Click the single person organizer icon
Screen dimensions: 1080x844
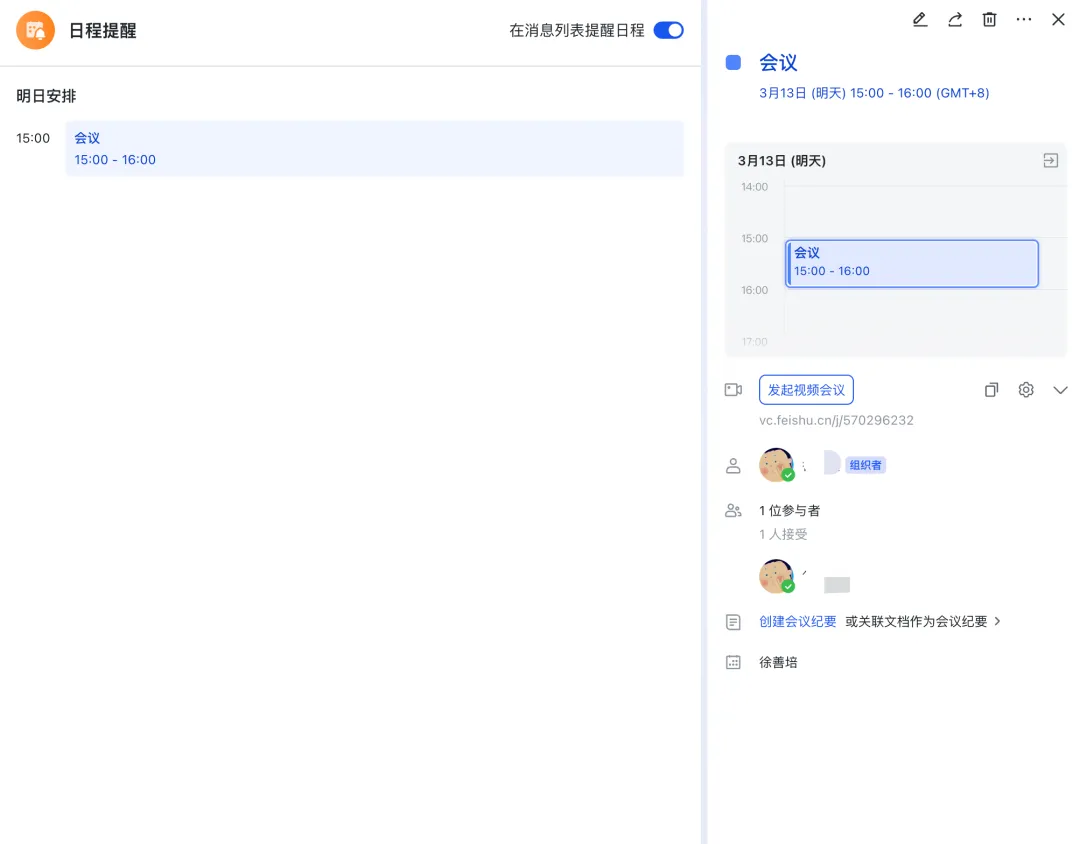[x=733, y=466]
